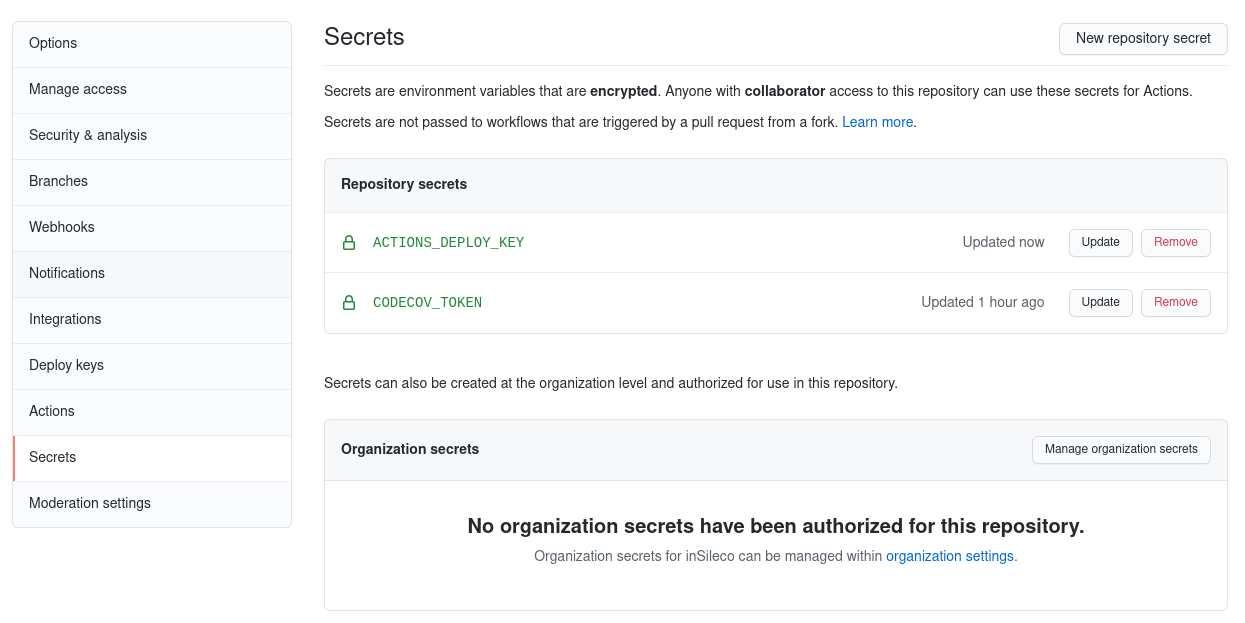1245x623 pixels.
Task: Open Manage access settings
Action: pyautogui.click(x=77, y=89)
